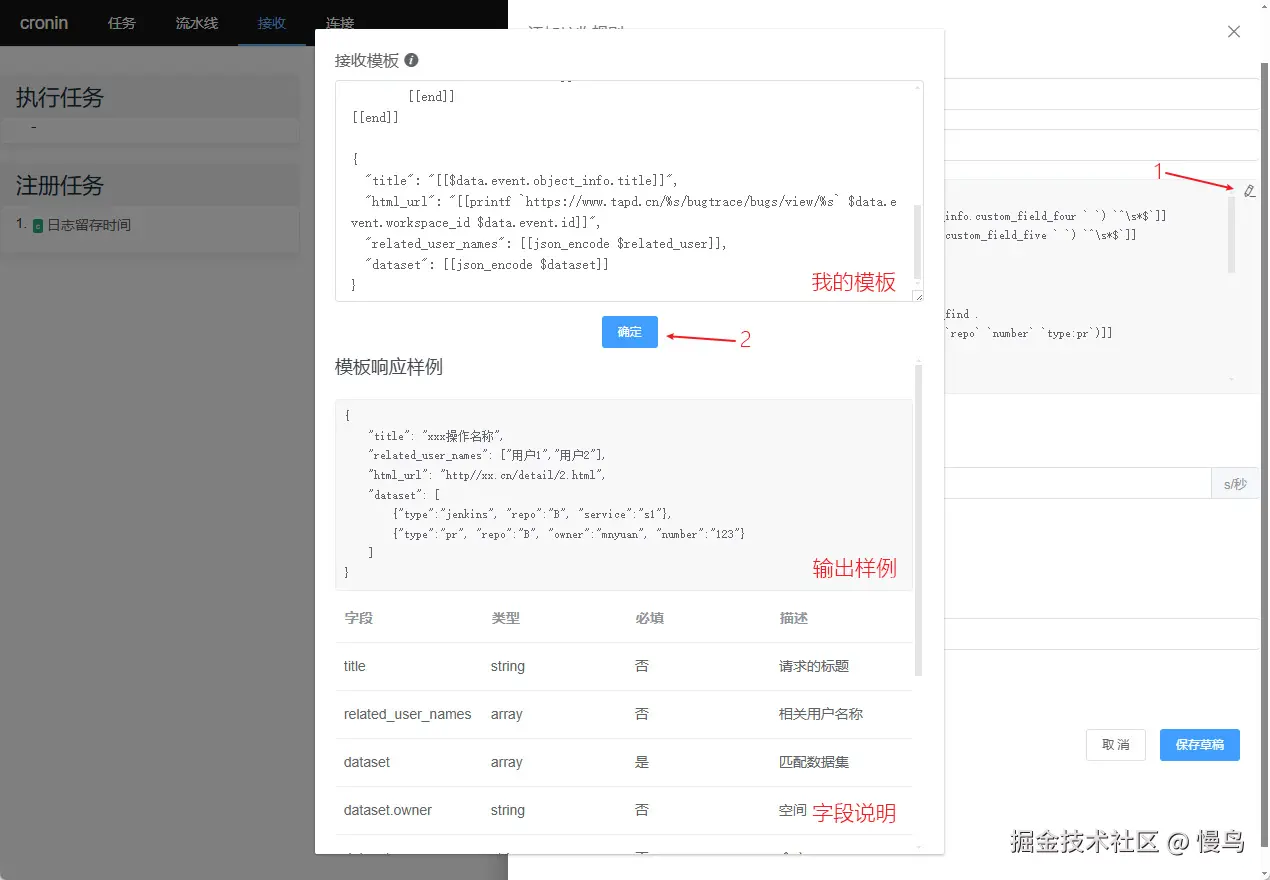This screenshot has width=1270, height=880.
Task: Click the pencil edit icon on the template preview
Action: tap(1249, 190)
